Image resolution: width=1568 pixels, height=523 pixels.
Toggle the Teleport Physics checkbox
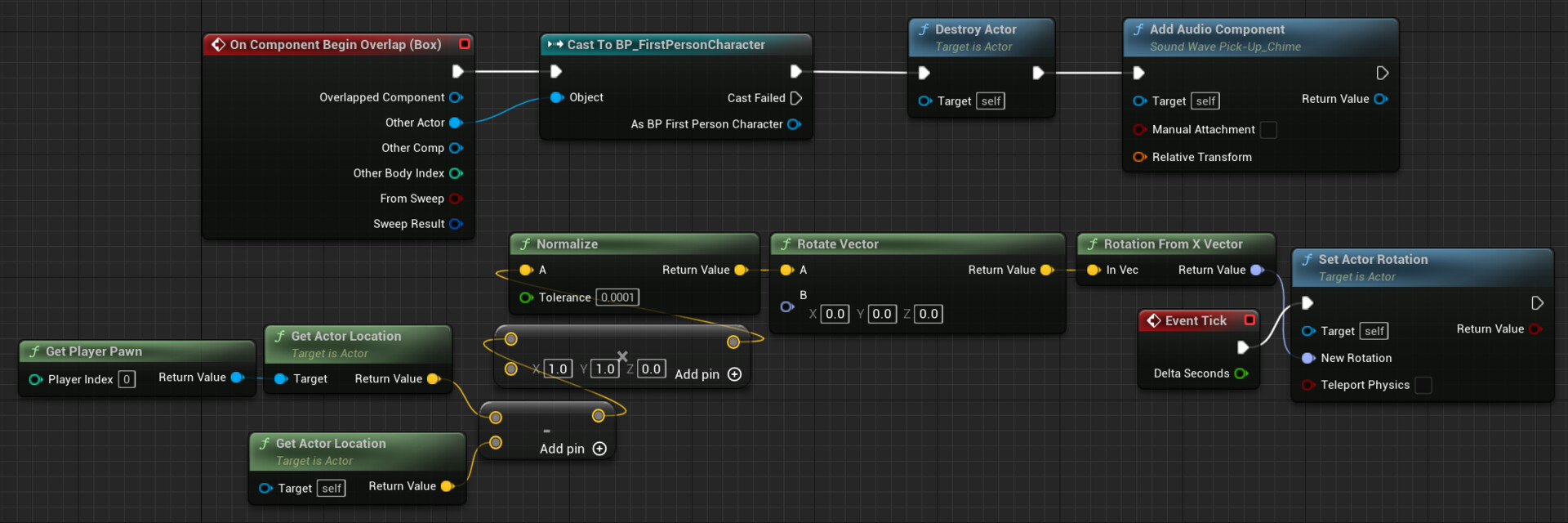tap(1423, 385)
